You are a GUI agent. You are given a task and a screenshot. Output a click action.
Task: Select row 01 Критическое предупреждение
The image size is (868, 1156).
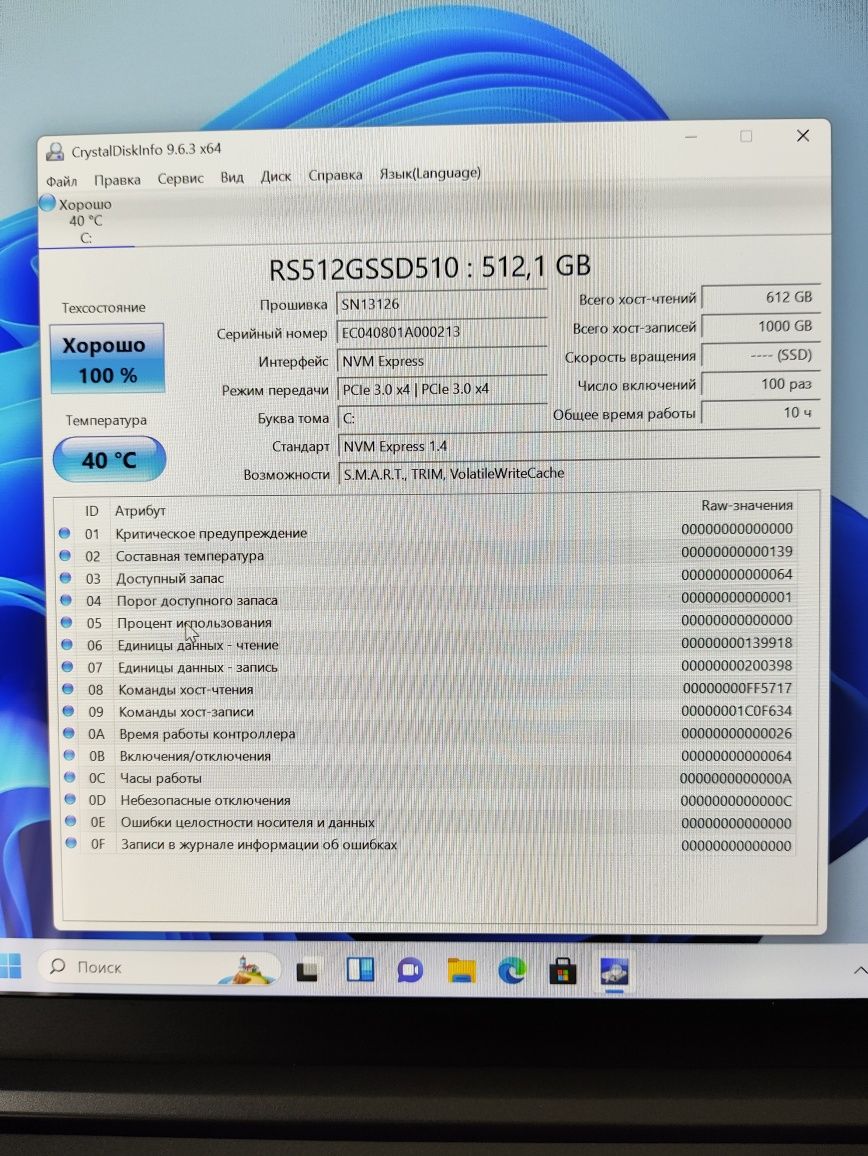(x=428, y=532)
